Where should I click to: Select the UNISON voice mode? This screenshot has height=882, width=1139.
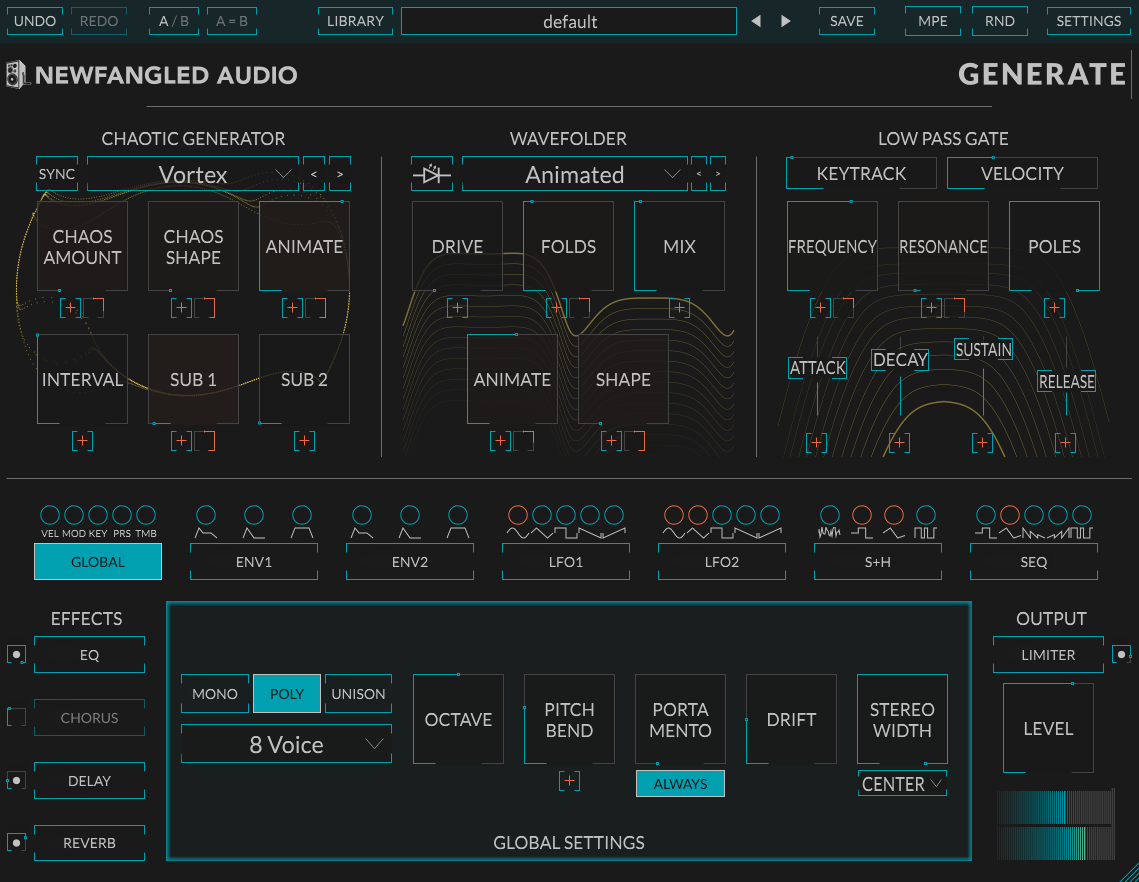[x=358, y=693]
